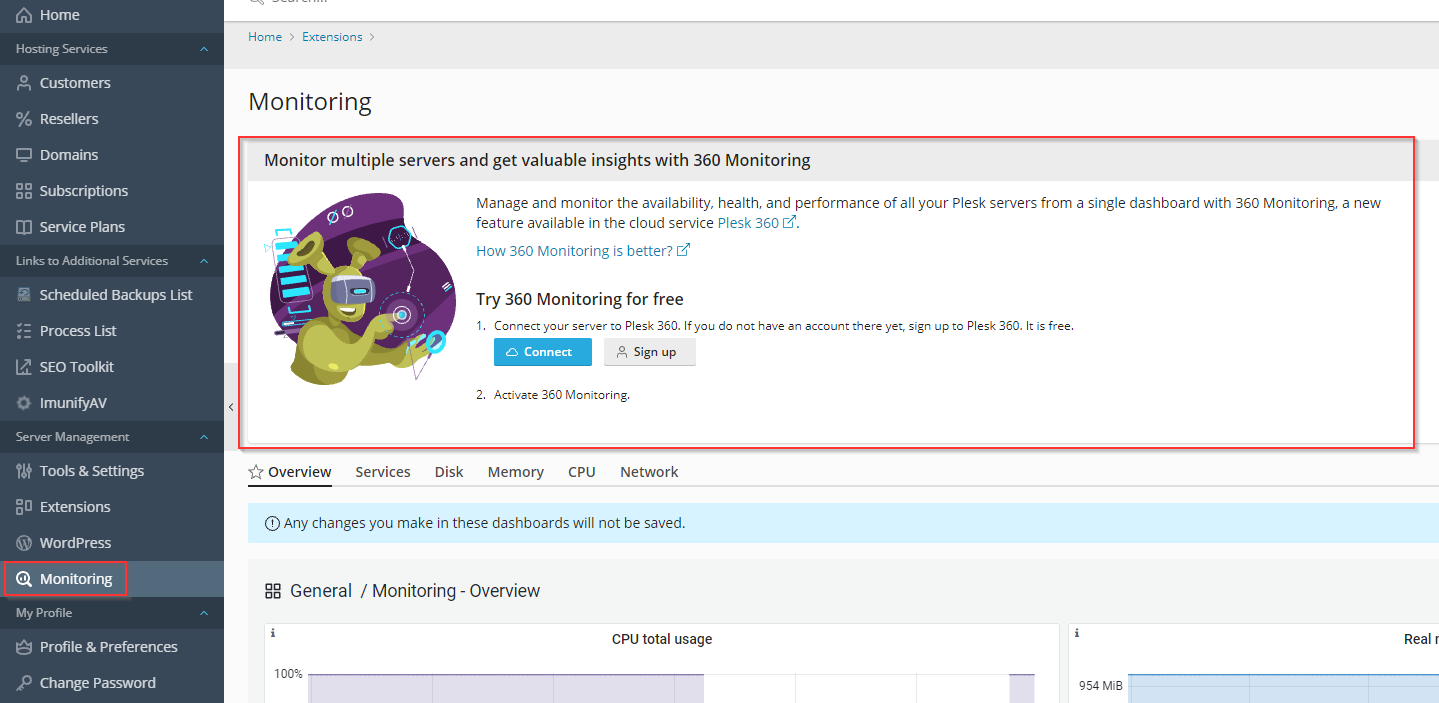Screen dimensions: 1439x703
Task: Click the WordPress logo icon
Action: coord(24,543)
